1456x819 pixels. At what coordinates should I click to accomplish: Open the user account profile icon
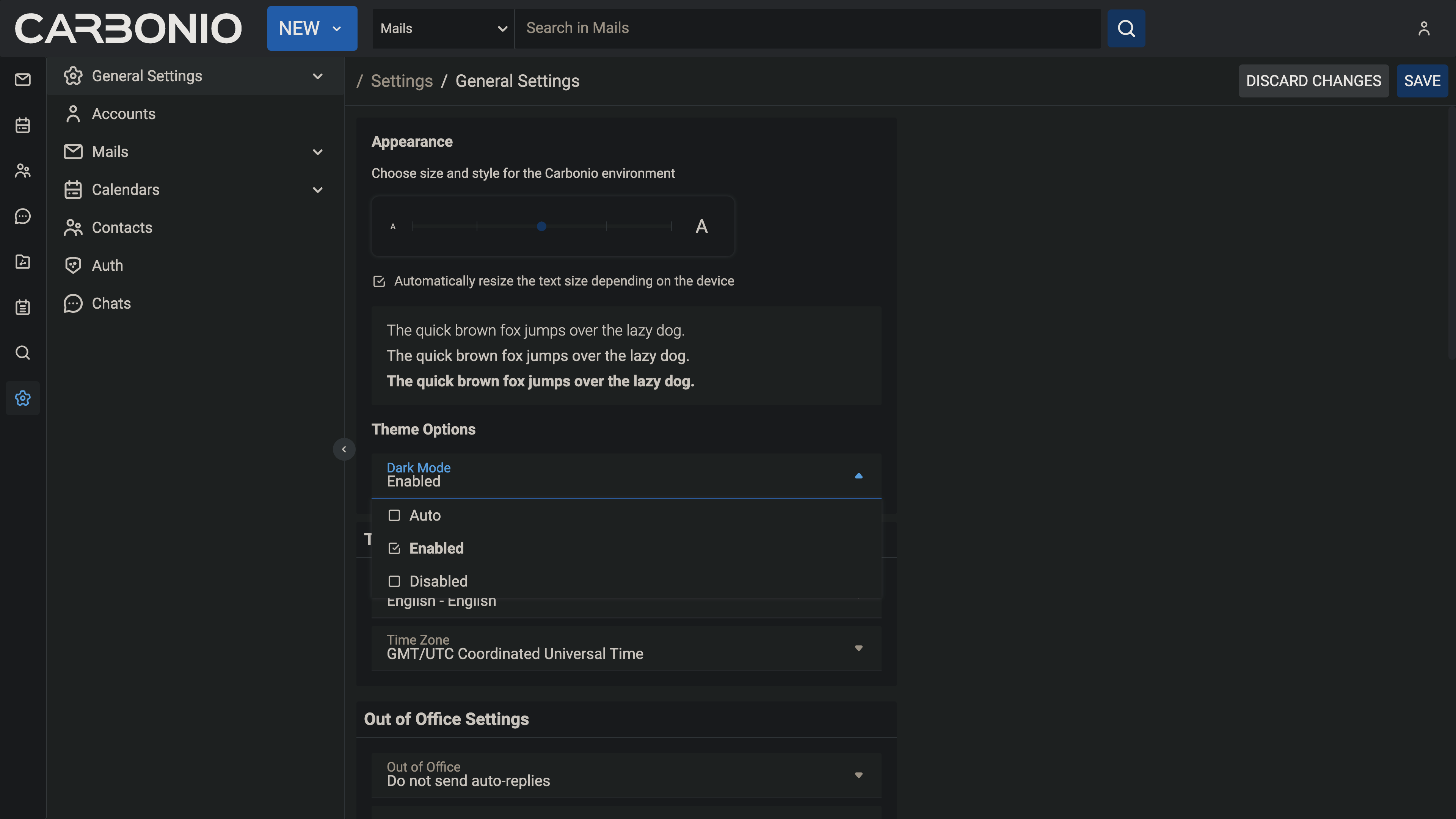[x=1423, y=28]
